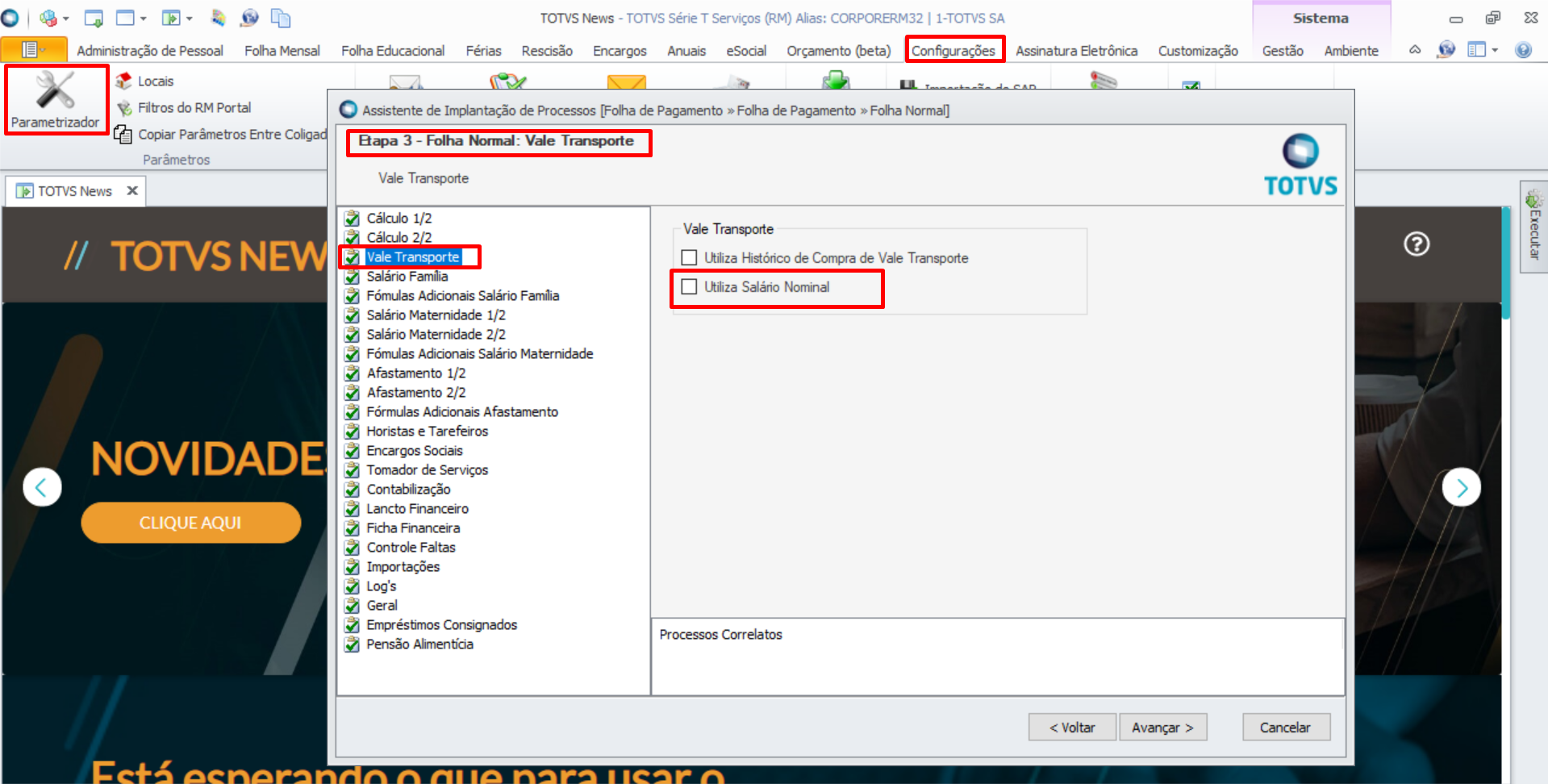
Task: Select the Cálculo 2/2 step
Action: pos(398,238)
